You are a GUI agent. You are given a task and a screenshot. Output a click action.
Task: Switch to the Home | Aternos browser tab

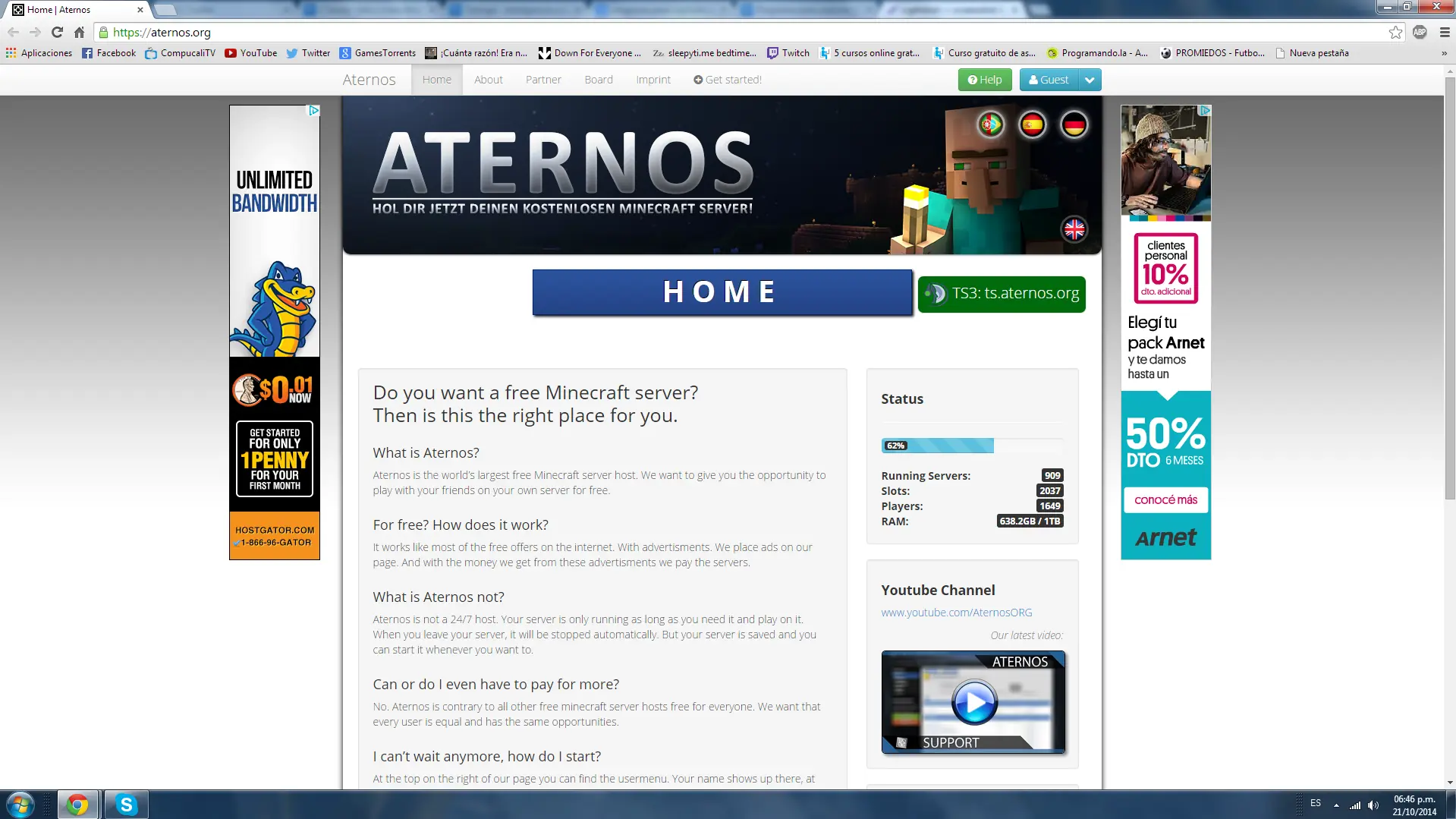76,10
